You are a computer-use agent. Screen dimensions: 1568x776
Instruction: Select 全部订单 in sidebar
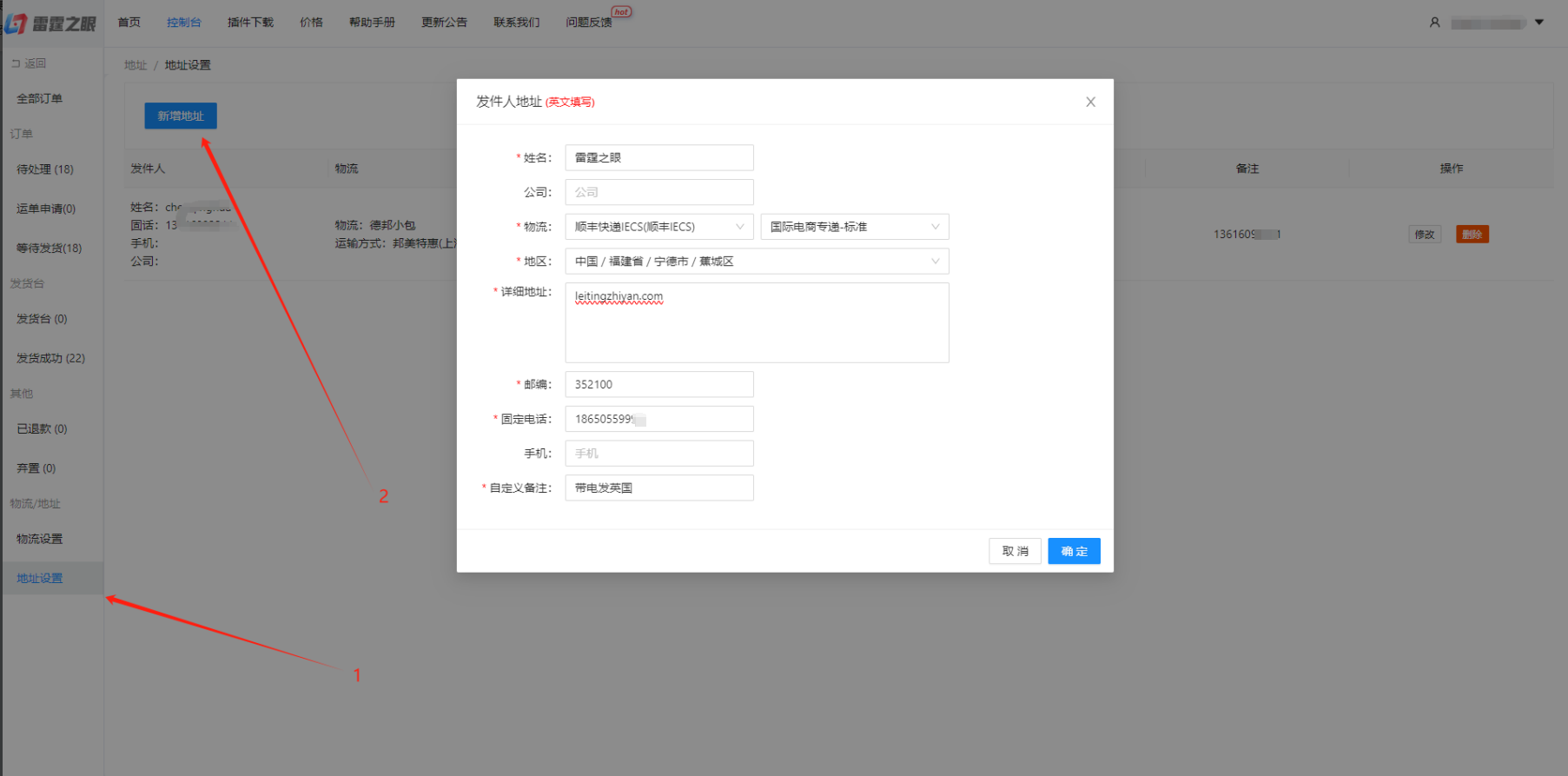tap(39, 98)
